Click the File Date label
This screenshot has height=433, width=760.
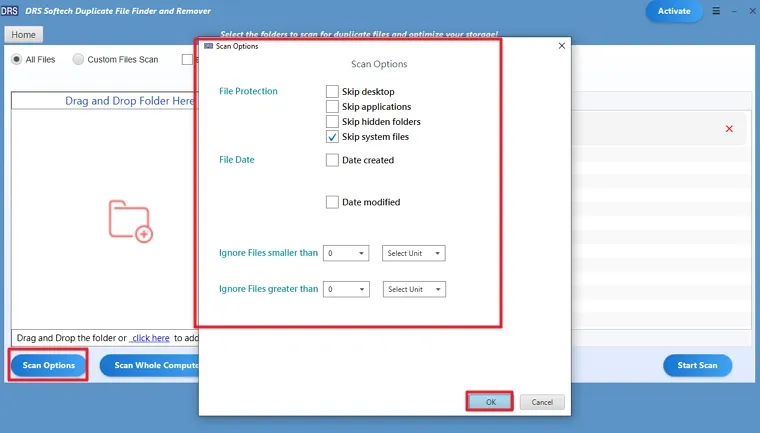[x=237, y=160]
